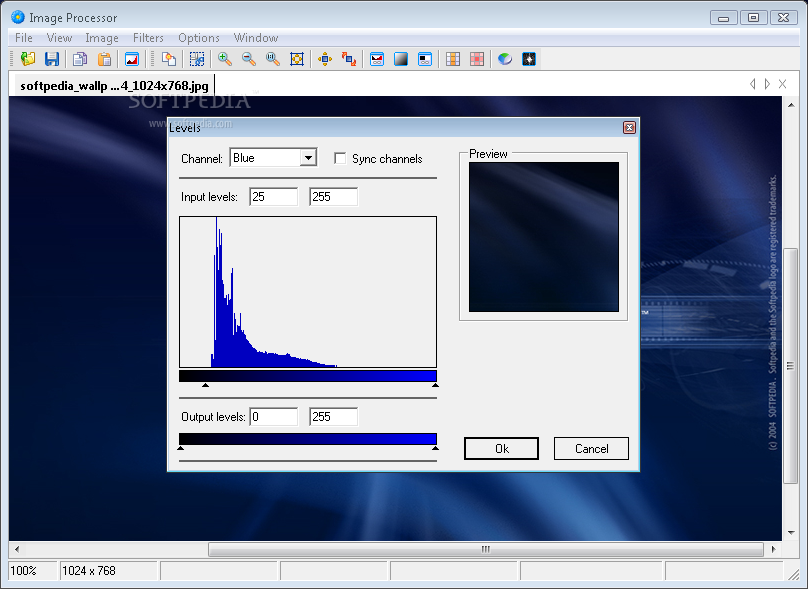808x589 pixels.
Task: Click the input levels field showing 25
Action: 274,197
